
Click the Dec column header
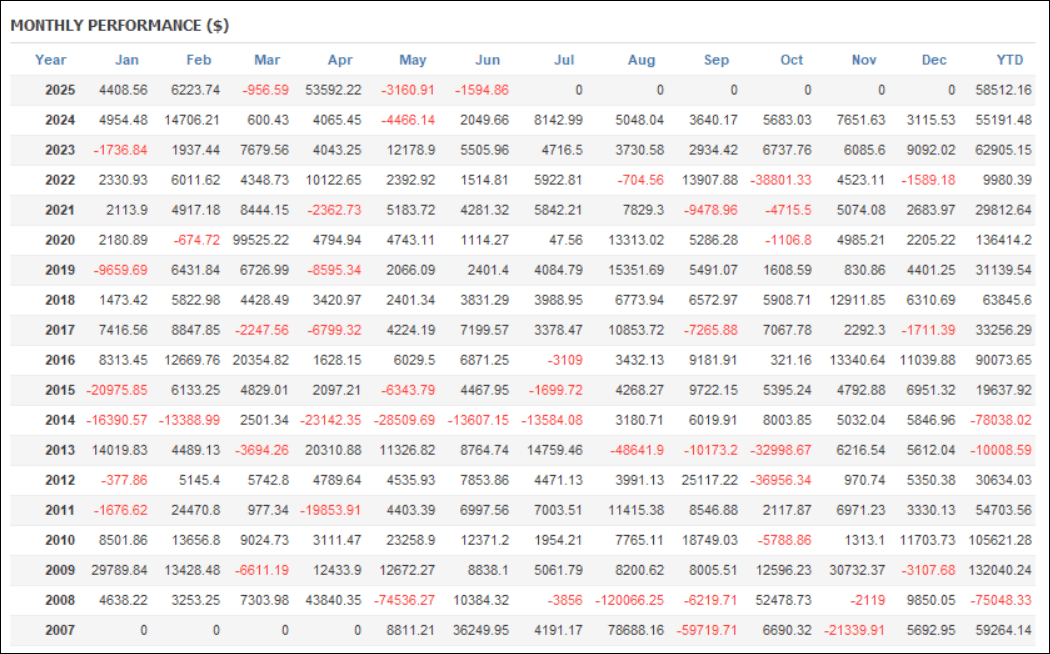click(934, 60)
